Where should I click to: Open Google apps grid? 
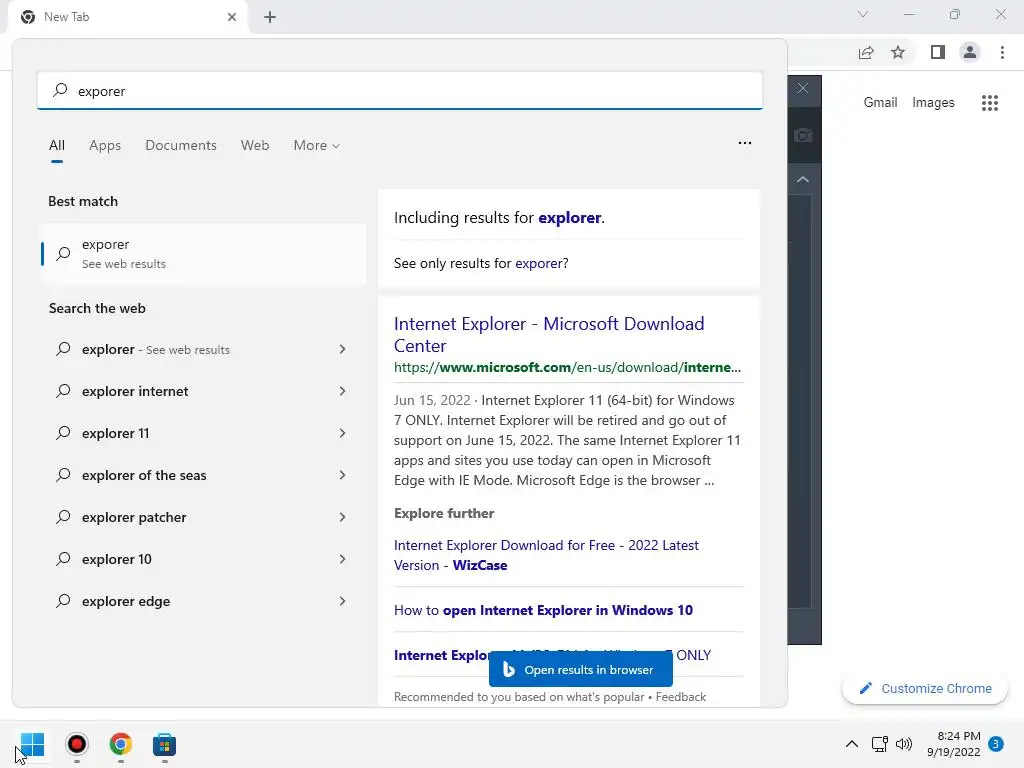pyautogui.click(x=989, y=103)
